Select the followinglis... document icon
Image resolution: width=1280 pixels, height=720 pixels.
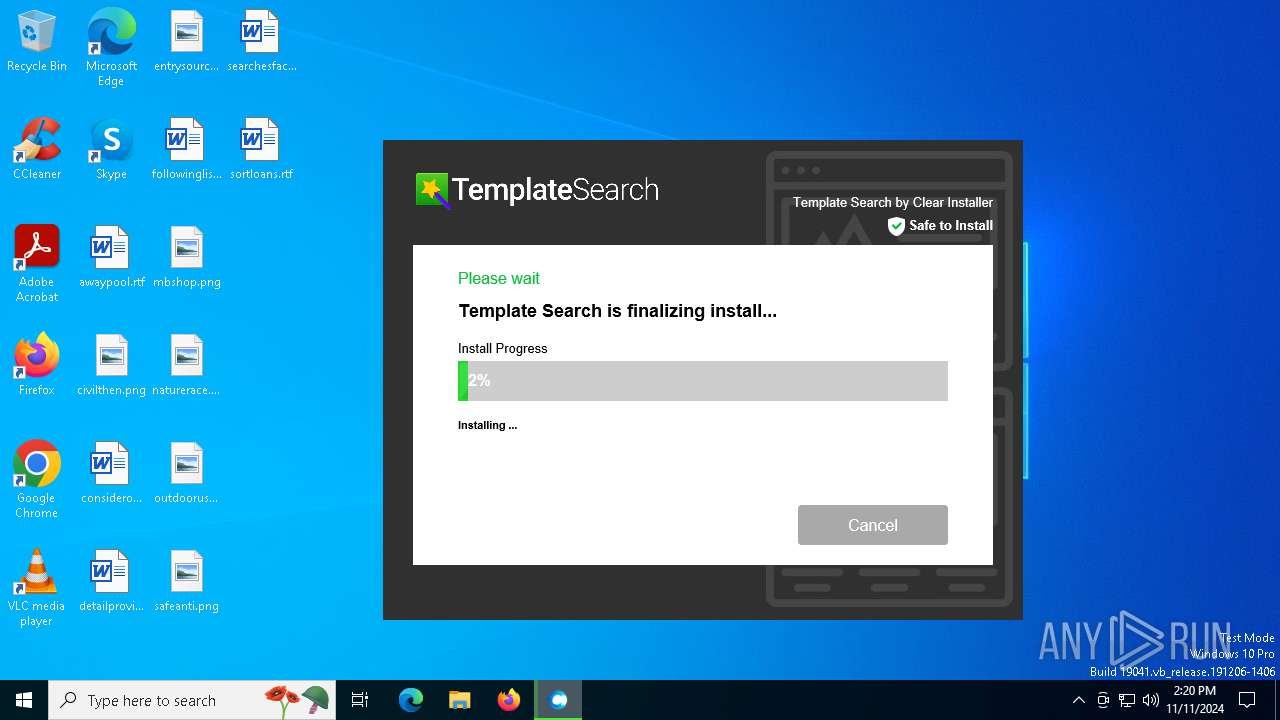[x=186, y=150]
